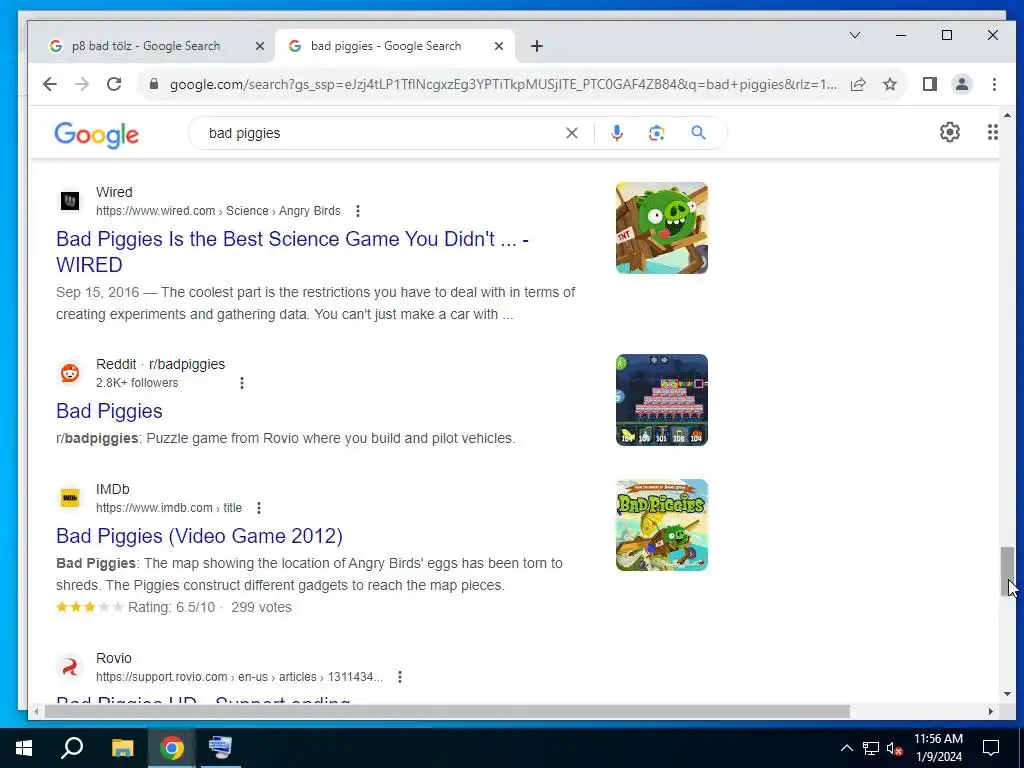Click the browser forward arrow
The height and width of the screenshot is (768, 1024).
[82, 84]
